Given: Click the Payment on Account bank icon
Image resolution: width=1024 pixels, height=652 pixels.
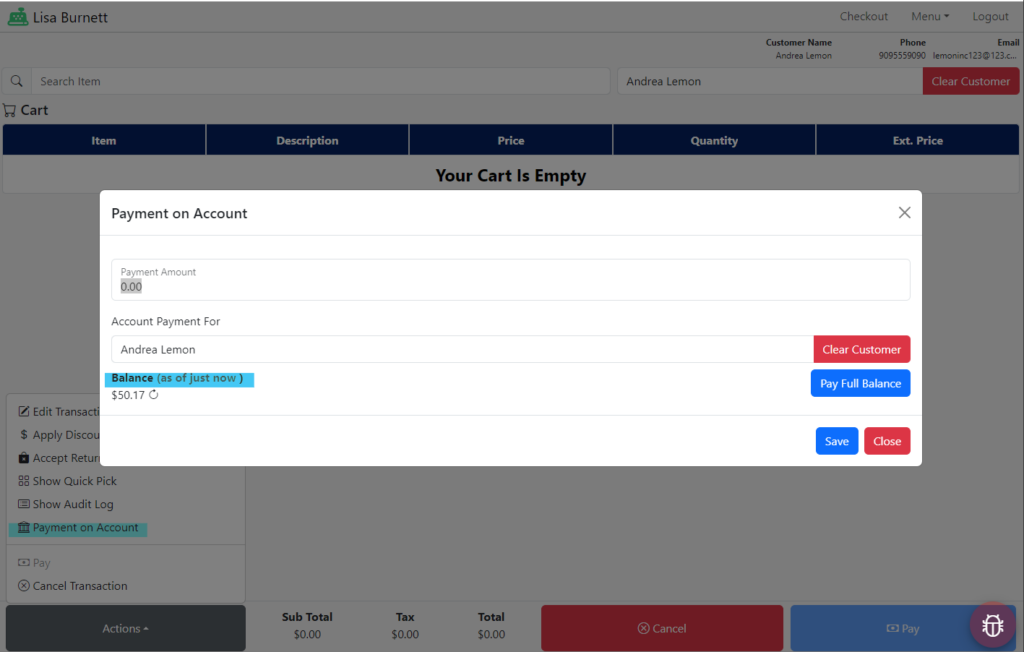Looking at the screenshot, I should [22, 527].
